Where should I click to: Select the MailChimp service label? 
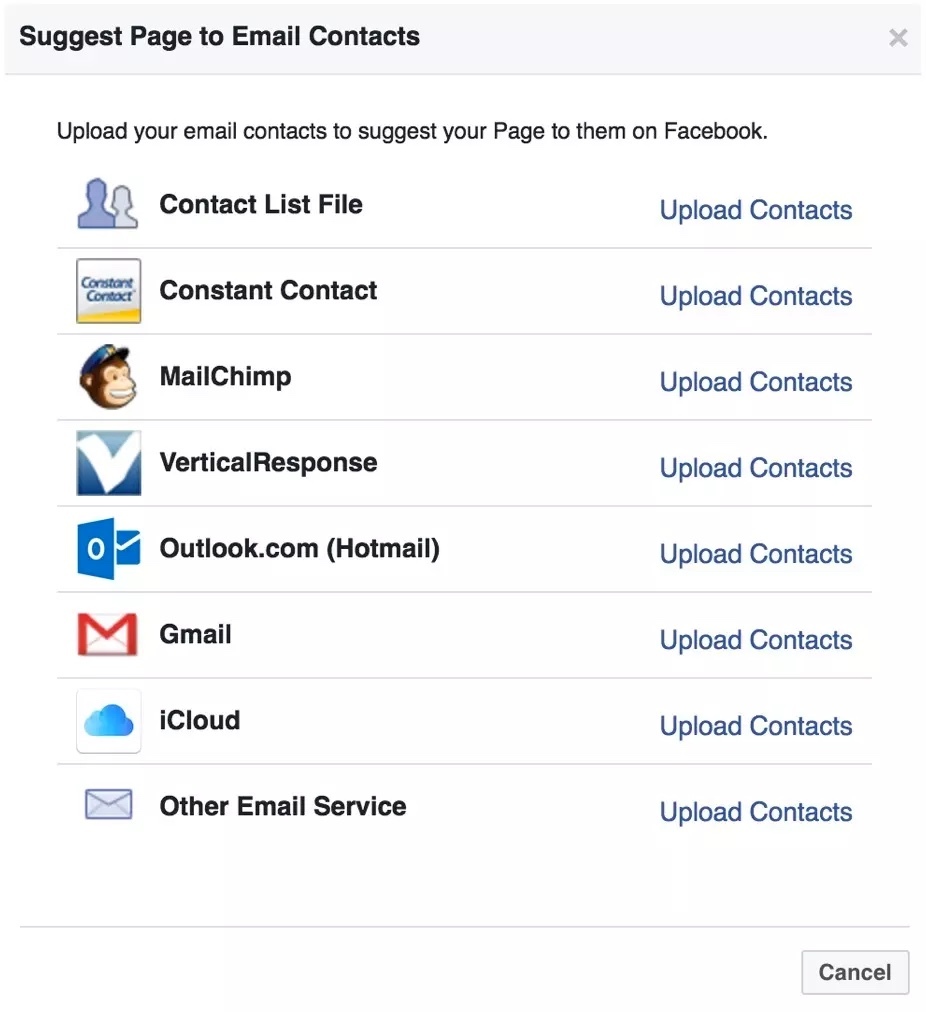coord(225,377)
